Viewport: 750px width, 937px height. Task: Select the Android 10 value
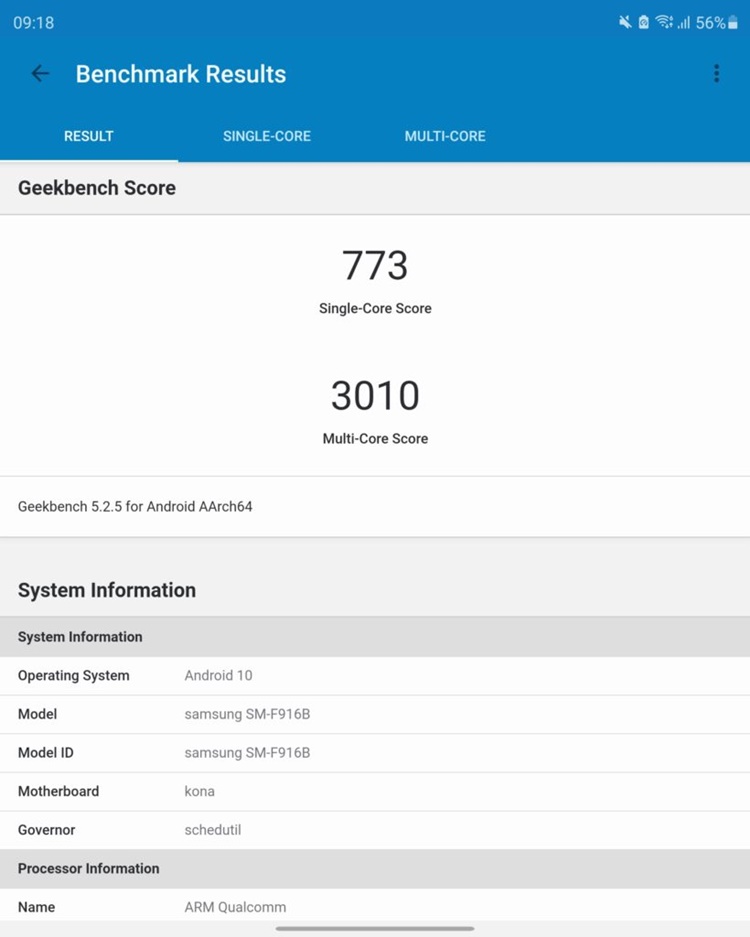coord(218,676)
